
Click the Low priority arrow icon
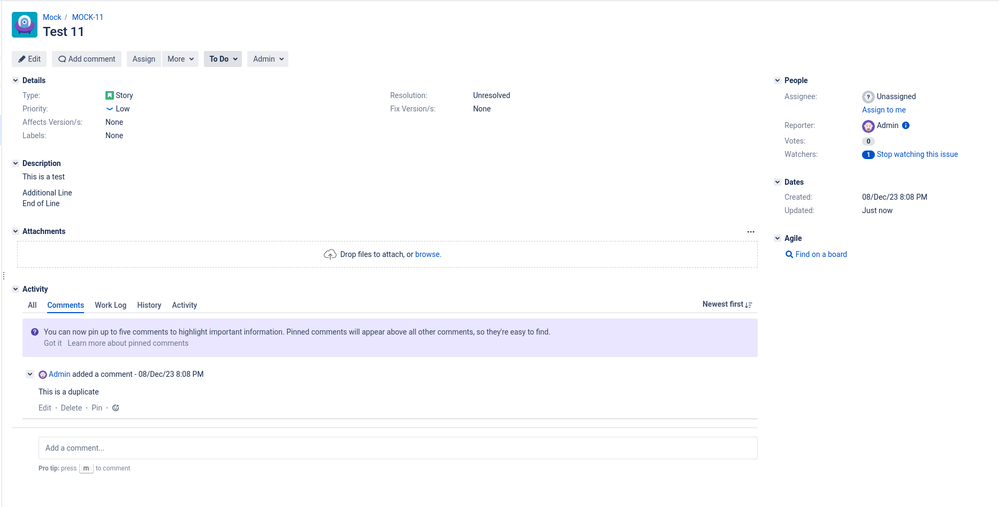point(110,109)
